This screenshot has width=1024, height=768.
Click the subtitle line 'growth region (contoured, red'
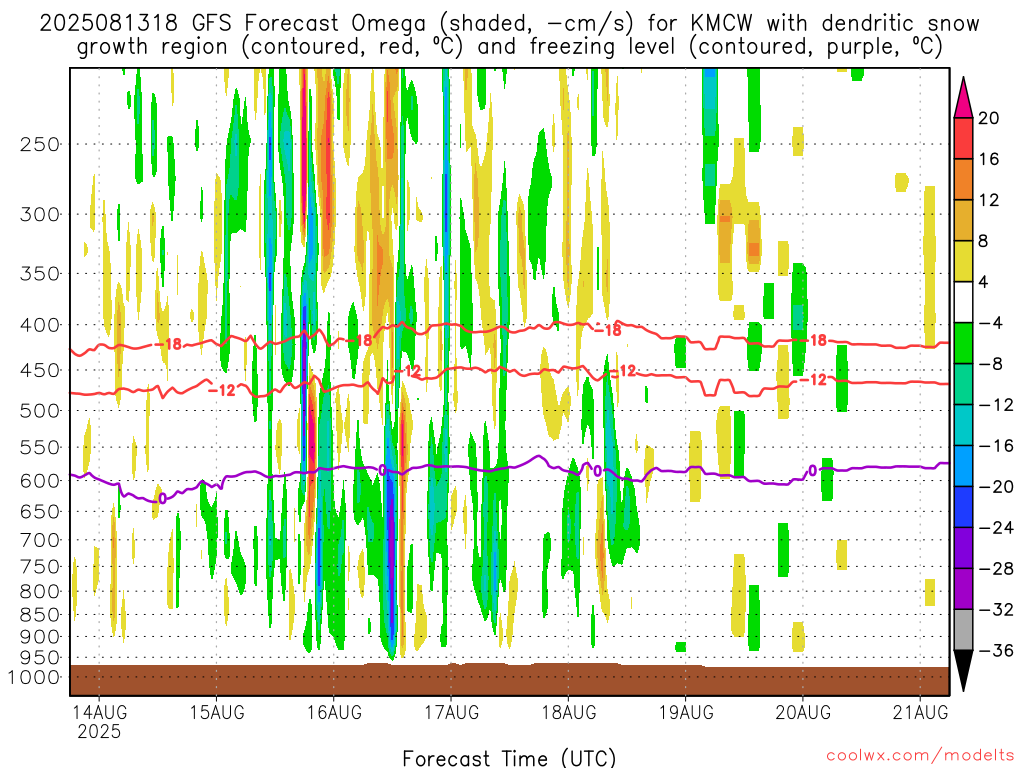click(509, 47)
